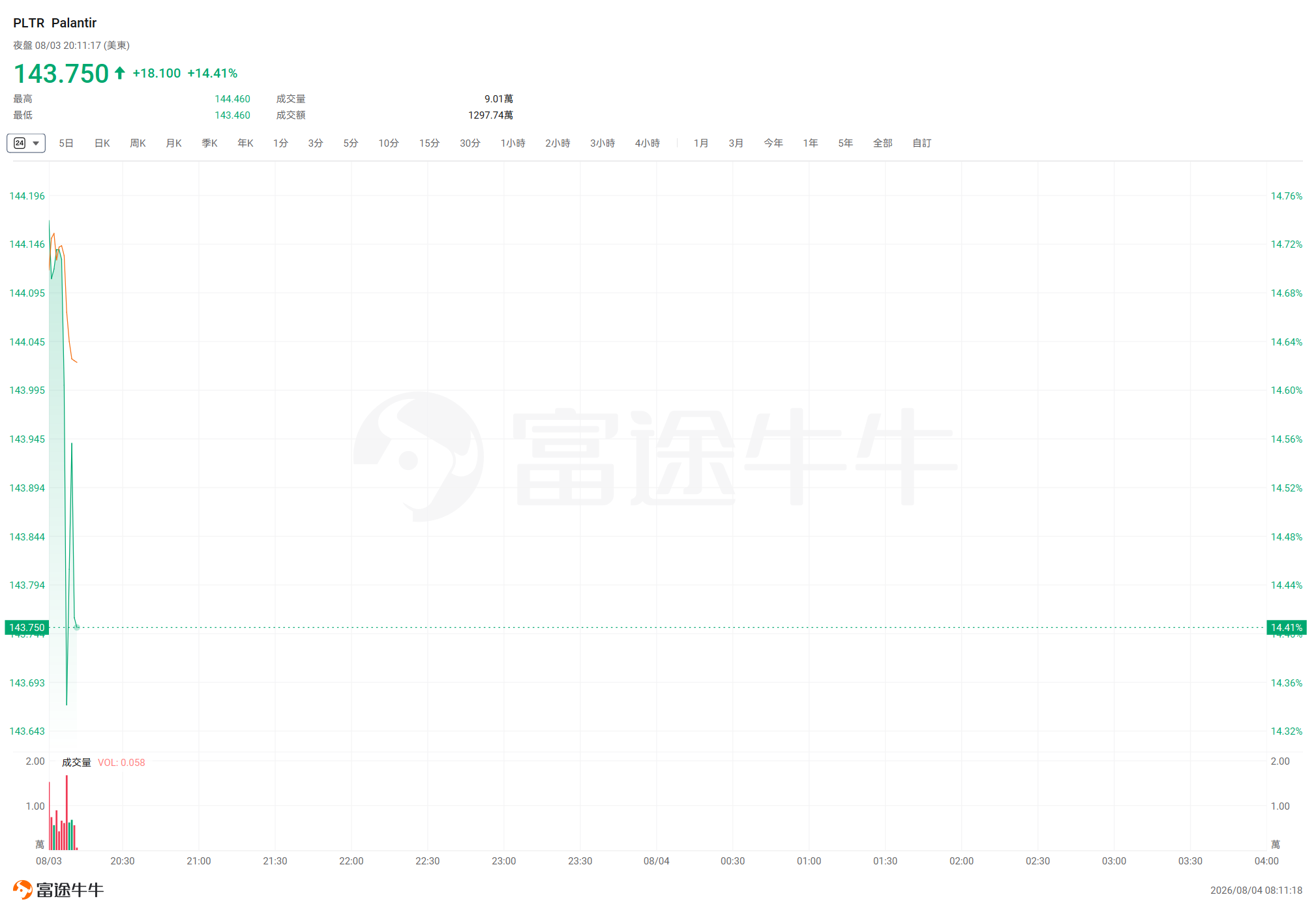
Task: Select the 日K daily candlestick tab
Action: point(102,143)
